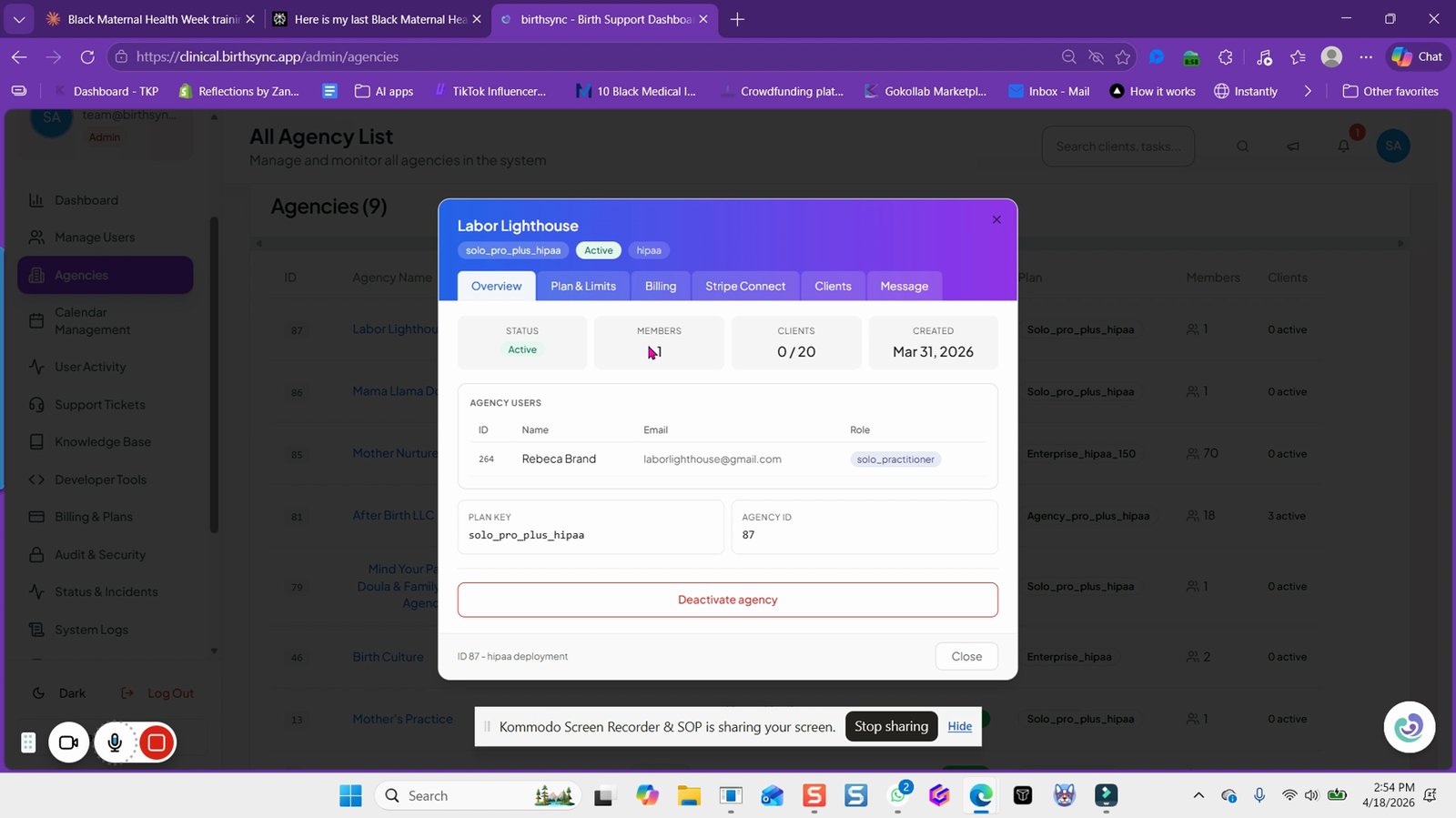Viewport: 1456px width, 818px height.
Task: Click Log Out in the sidebar
Action: click(x=158, y=693)
